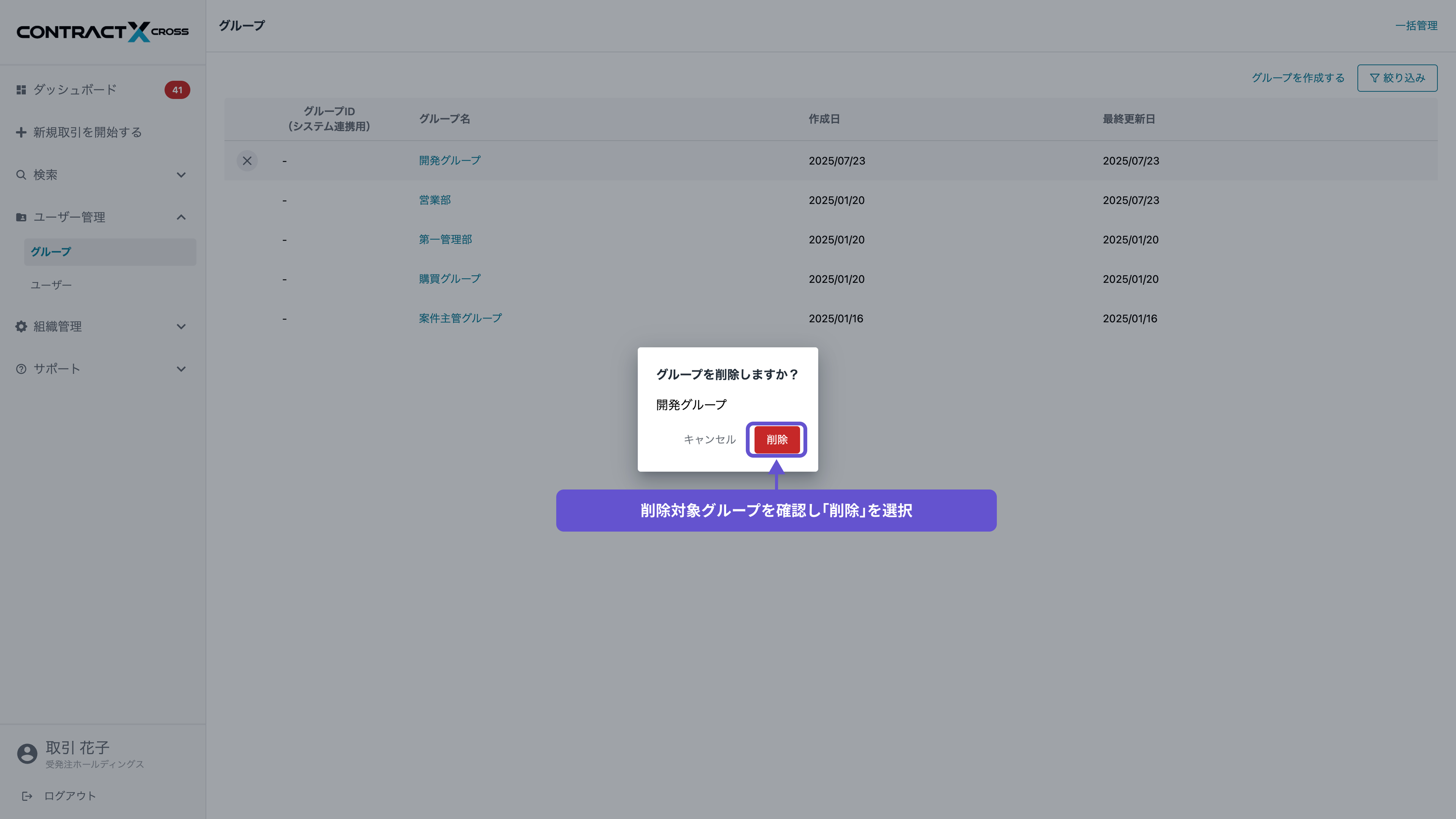Expand the サポート section chevron

tap(181, 369)
